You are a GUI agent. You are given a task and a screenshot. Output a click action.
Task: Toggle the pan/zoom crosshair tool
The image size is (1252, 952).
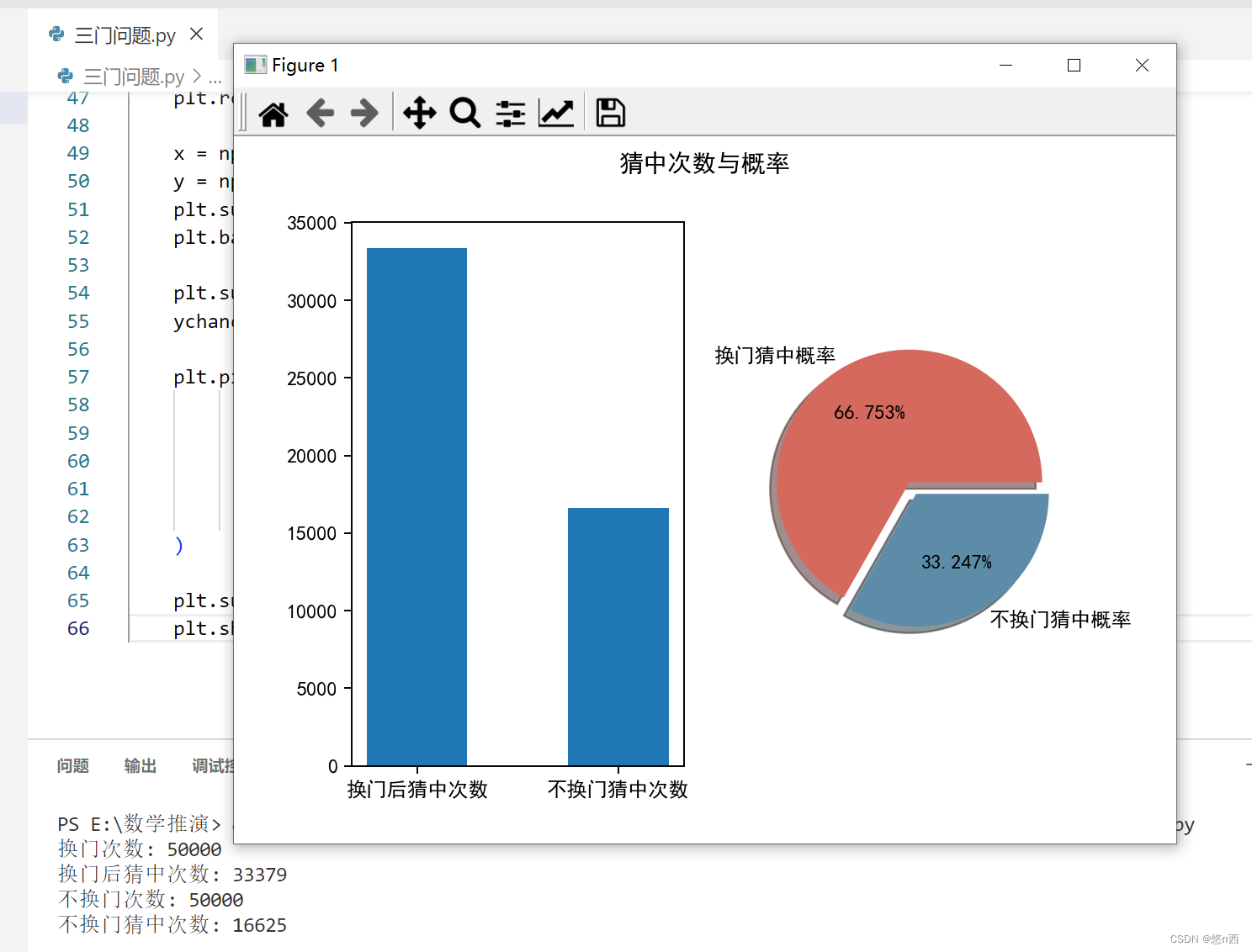(x=419, y=112)
